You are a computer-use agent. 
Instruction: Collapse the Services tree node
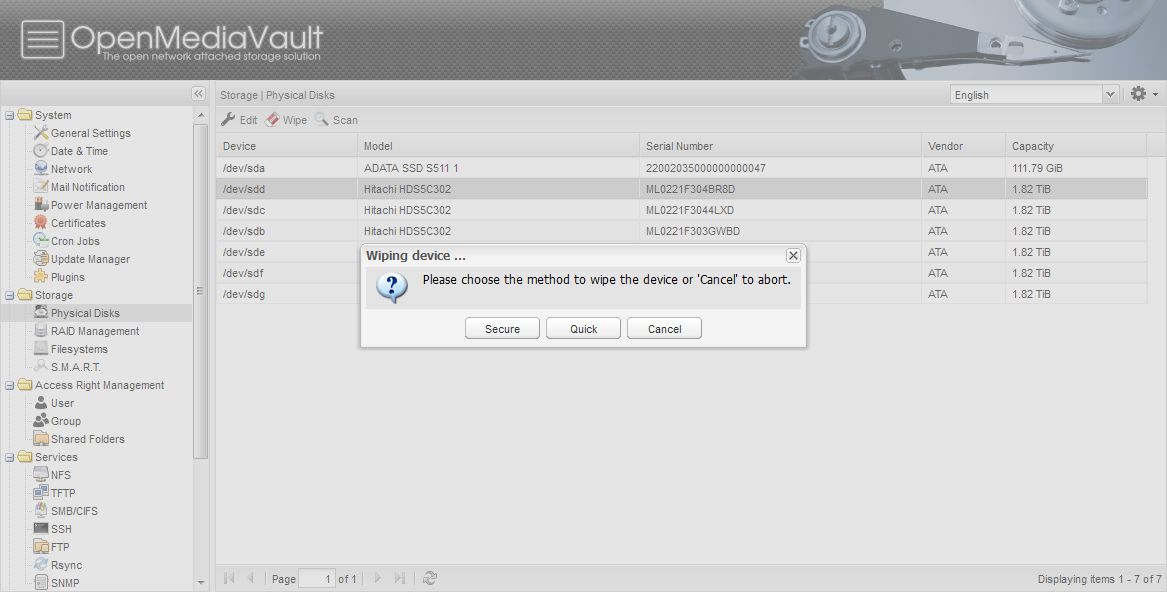tap(10, 457)
